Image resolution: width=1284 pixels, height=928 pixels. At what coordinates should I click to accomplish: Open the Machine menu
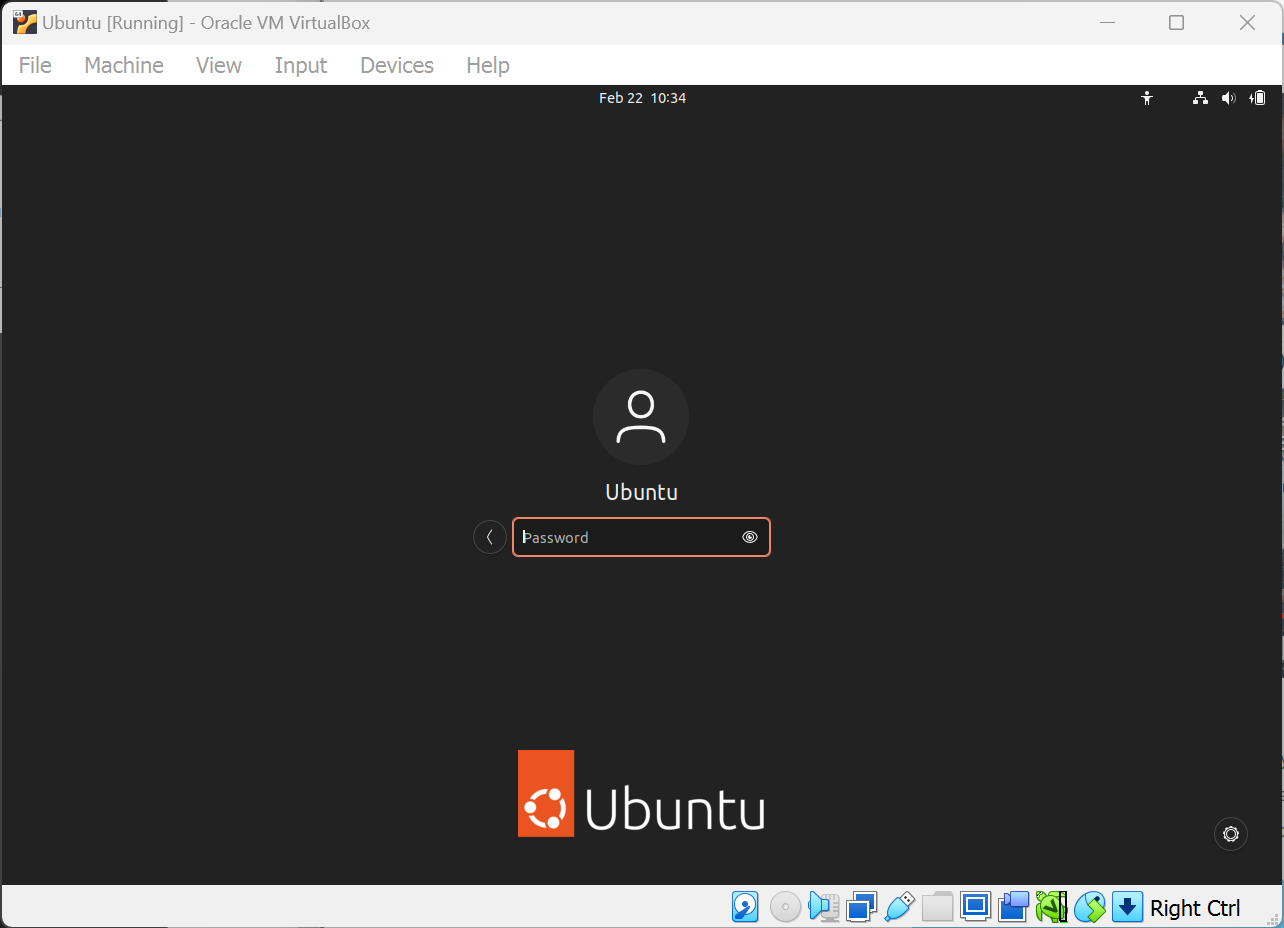(x=124, y=65)
